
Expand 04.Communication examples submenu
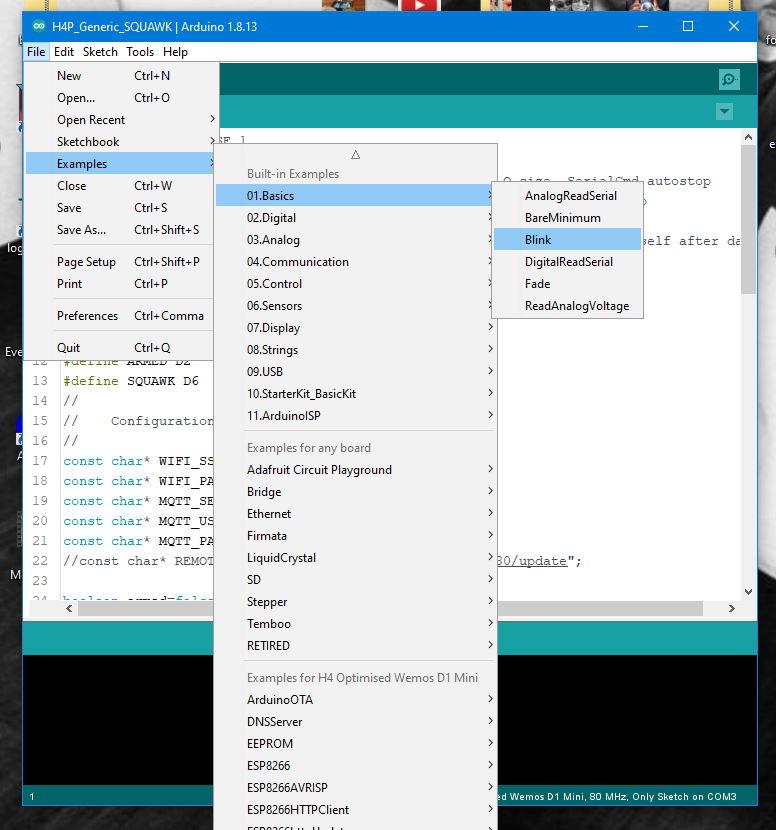tap(356, 262)
